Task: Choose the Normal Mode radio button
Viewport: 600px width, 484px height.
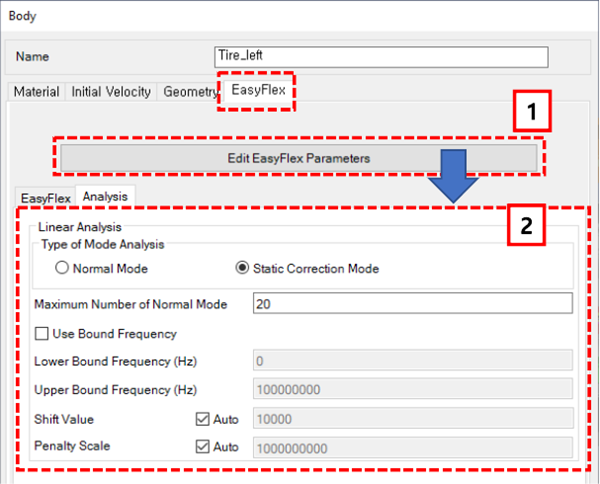Action: (62, 268)
